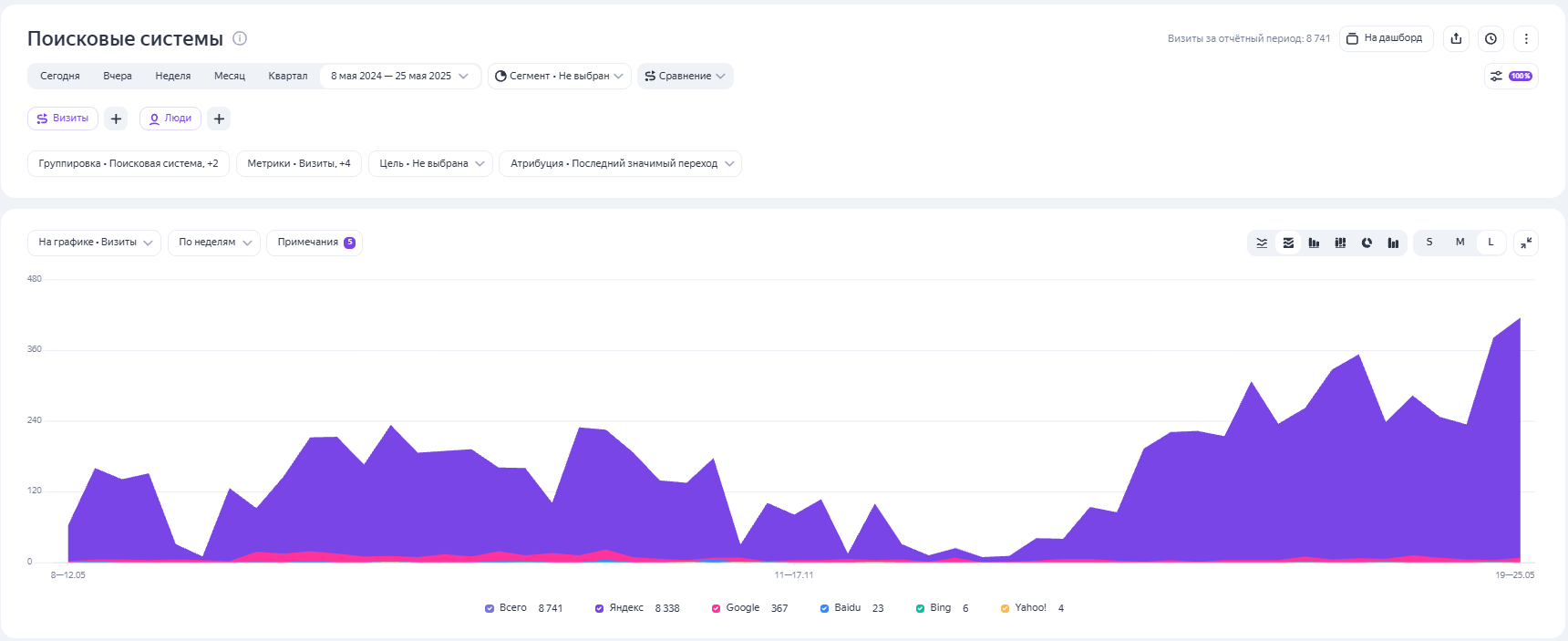Click the export report icon
The height and width of the screenshot is (641, 1568).
[x=1456, y=38]
